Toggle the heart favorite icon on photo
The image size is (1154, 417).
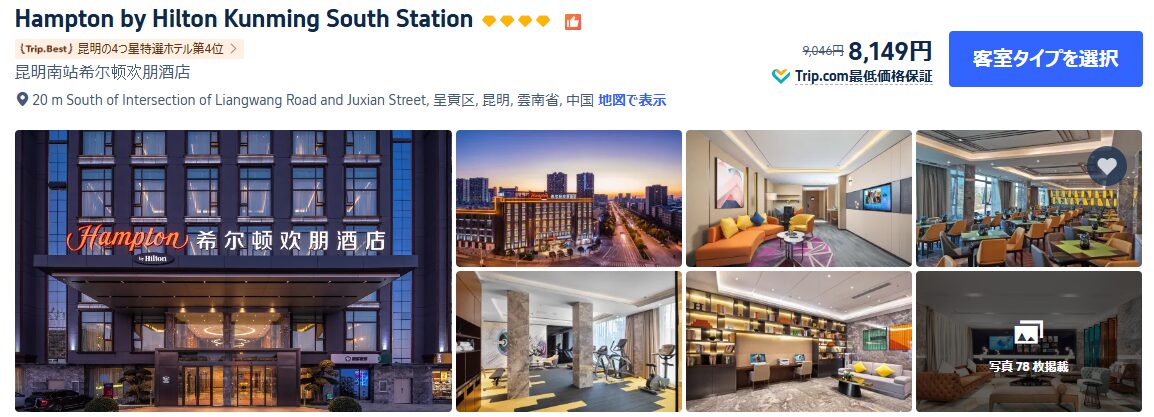tap(1106, 166)
